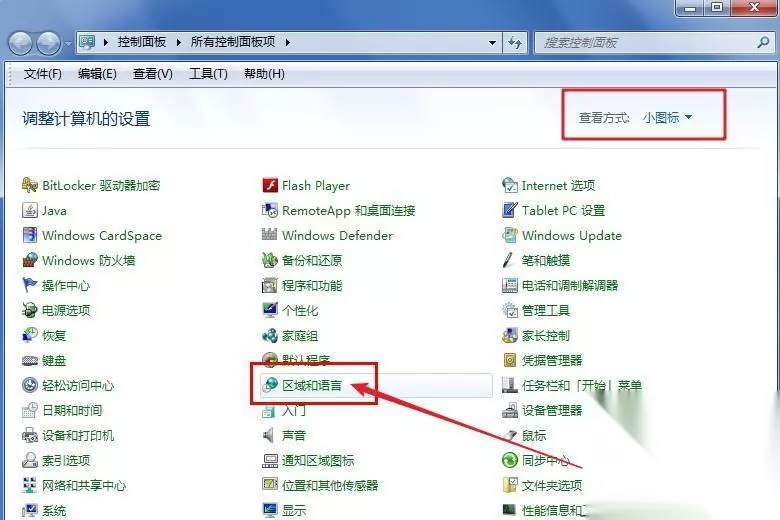This screenshot has width=780, height=520.
Task: Open the 程序和功能 icon
Action: point(270,285)
